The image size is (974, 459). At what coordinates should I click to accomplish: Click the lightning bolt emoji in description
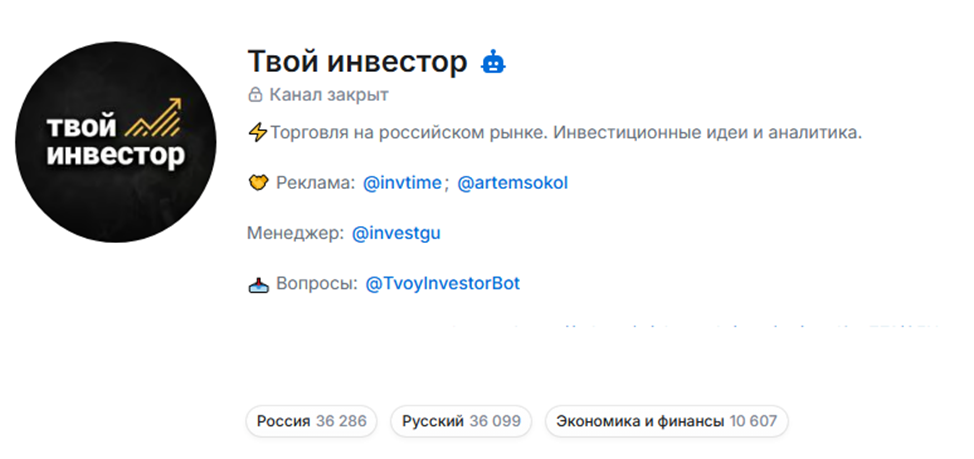[257, 133]
